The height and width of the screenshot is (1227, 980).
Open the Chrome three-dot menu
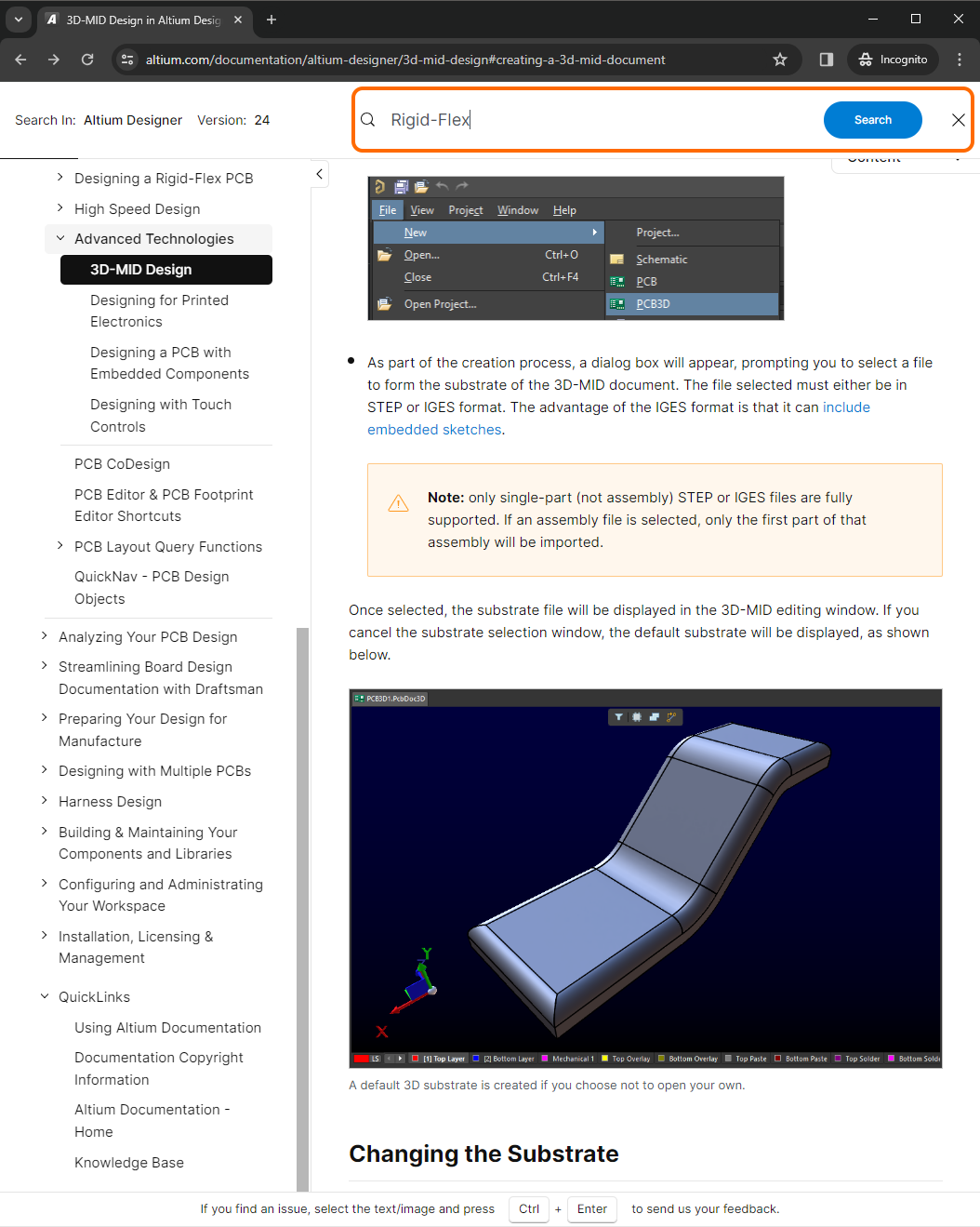click(x=960, y=60)
